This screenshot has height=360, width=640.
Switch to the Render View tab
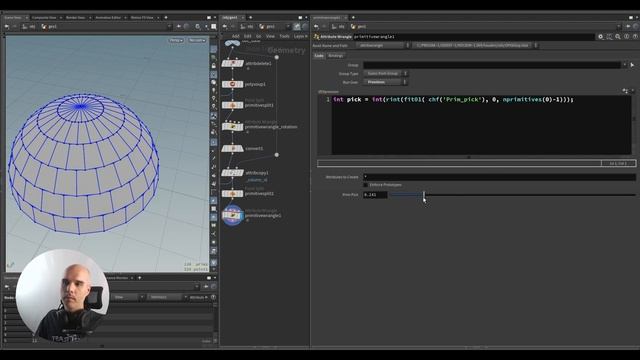76,18
